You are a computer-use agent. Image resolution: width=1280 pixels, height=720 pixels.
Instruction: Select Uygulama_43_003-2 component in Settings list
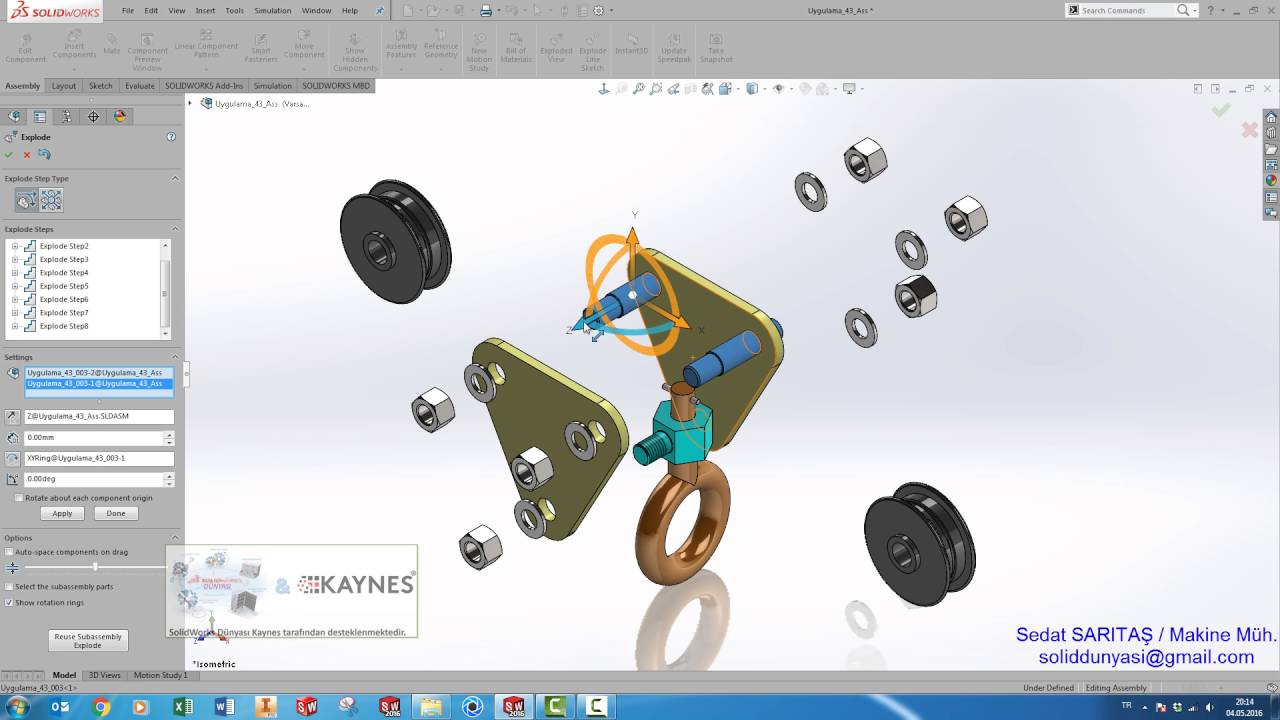[x=99, y=372]
